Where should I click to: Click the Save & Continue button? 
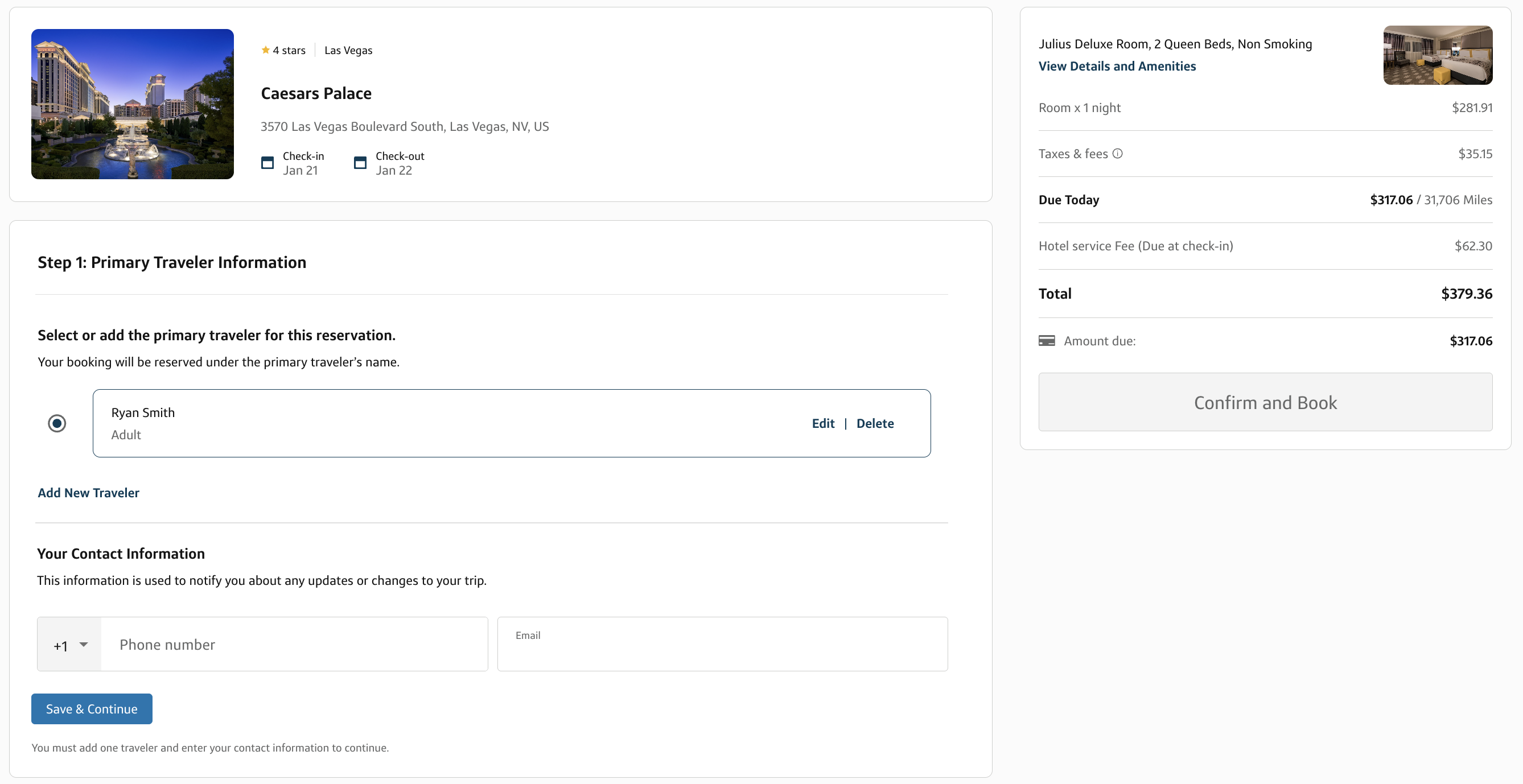click(x=92, y=709)
